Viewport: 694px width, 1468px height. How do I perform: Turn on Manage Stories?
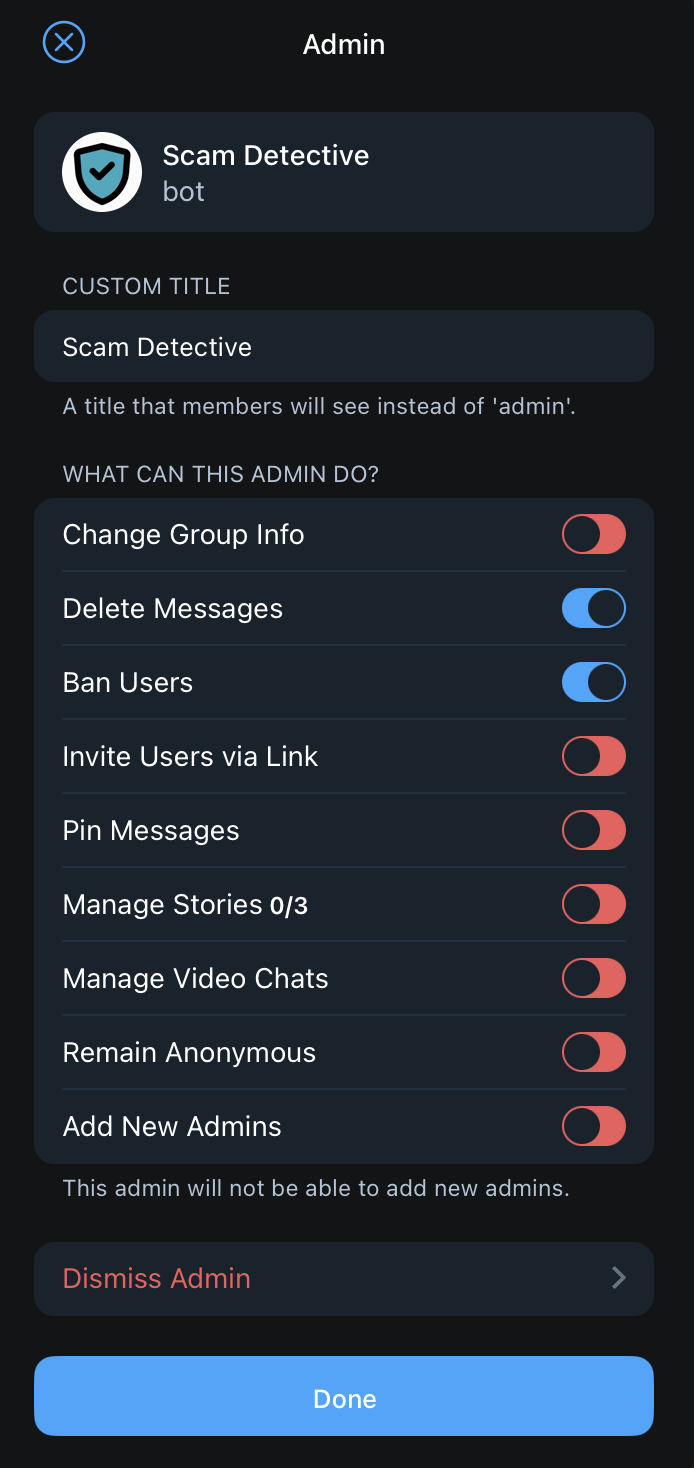coord(593,904)
